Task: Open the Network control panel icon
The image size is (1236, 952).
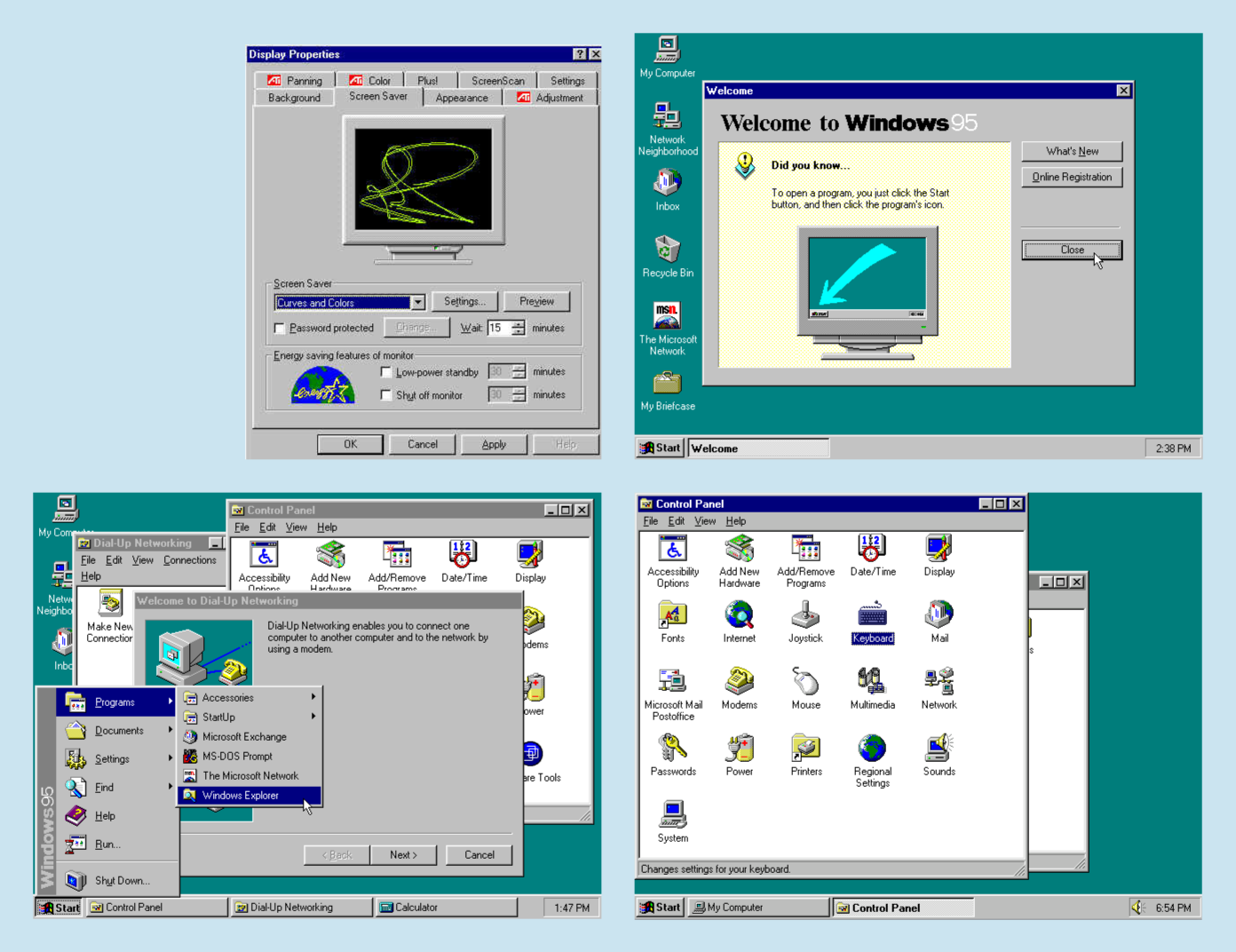Action: (939, 687)
